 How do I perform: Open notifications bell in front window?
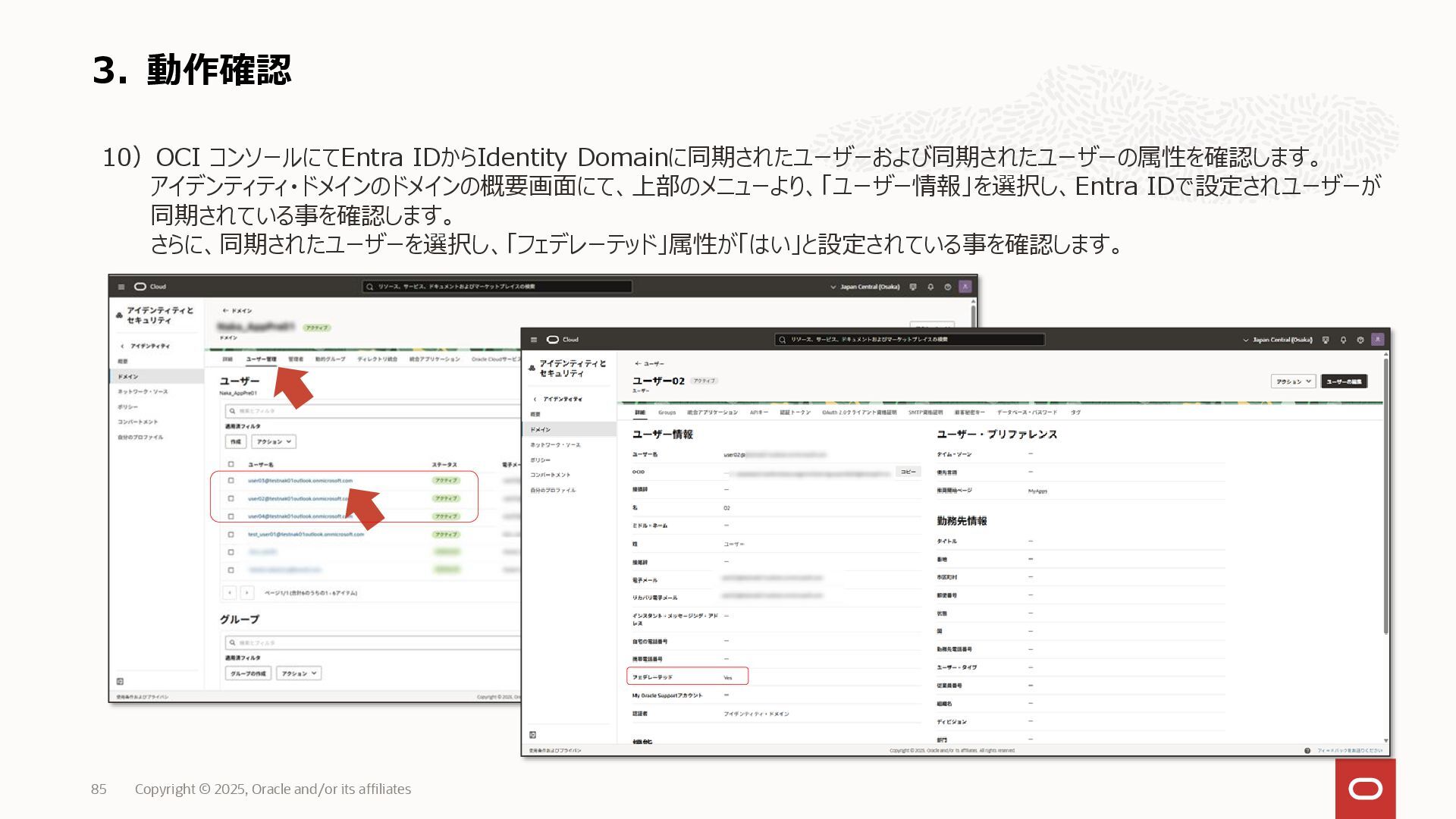point(1343,340)
